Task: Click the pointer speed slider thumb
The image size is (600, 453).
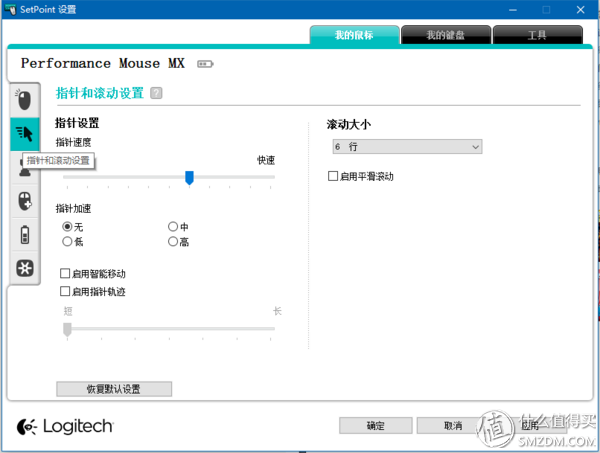Action: (189, 178)
